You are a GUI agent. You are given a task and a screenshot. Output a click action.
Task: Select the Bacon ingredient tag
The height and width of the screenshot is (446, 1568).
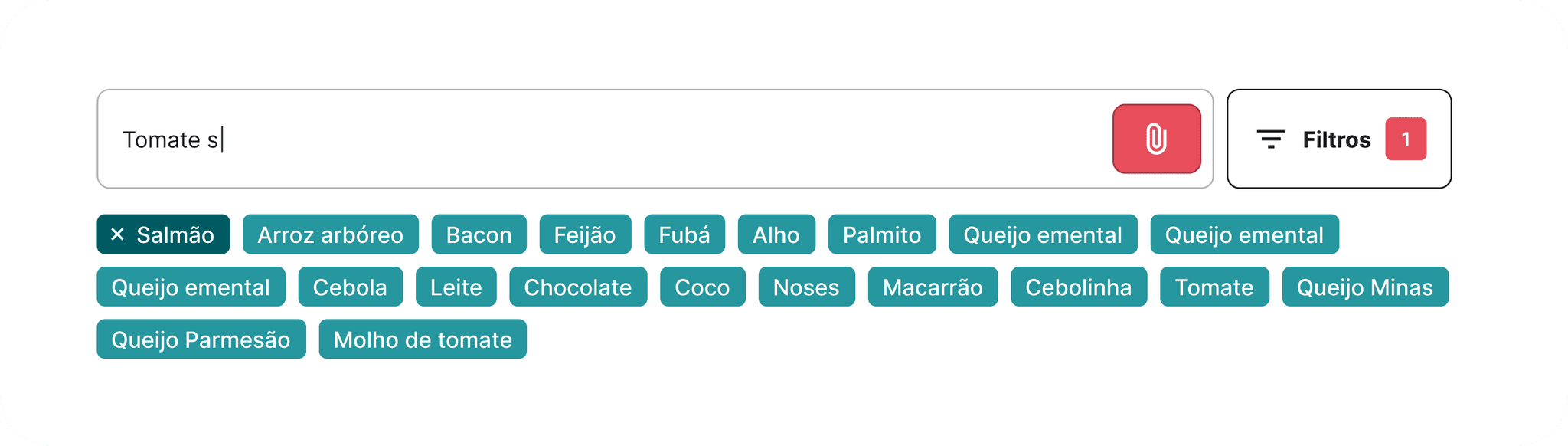pos(479,234)
